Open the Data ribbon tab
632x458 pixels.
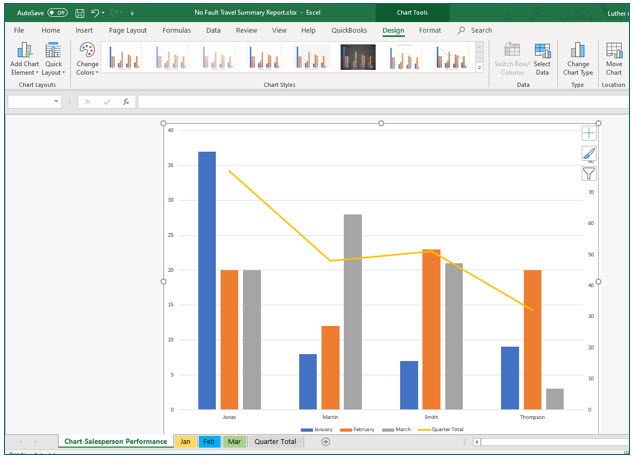213,30
